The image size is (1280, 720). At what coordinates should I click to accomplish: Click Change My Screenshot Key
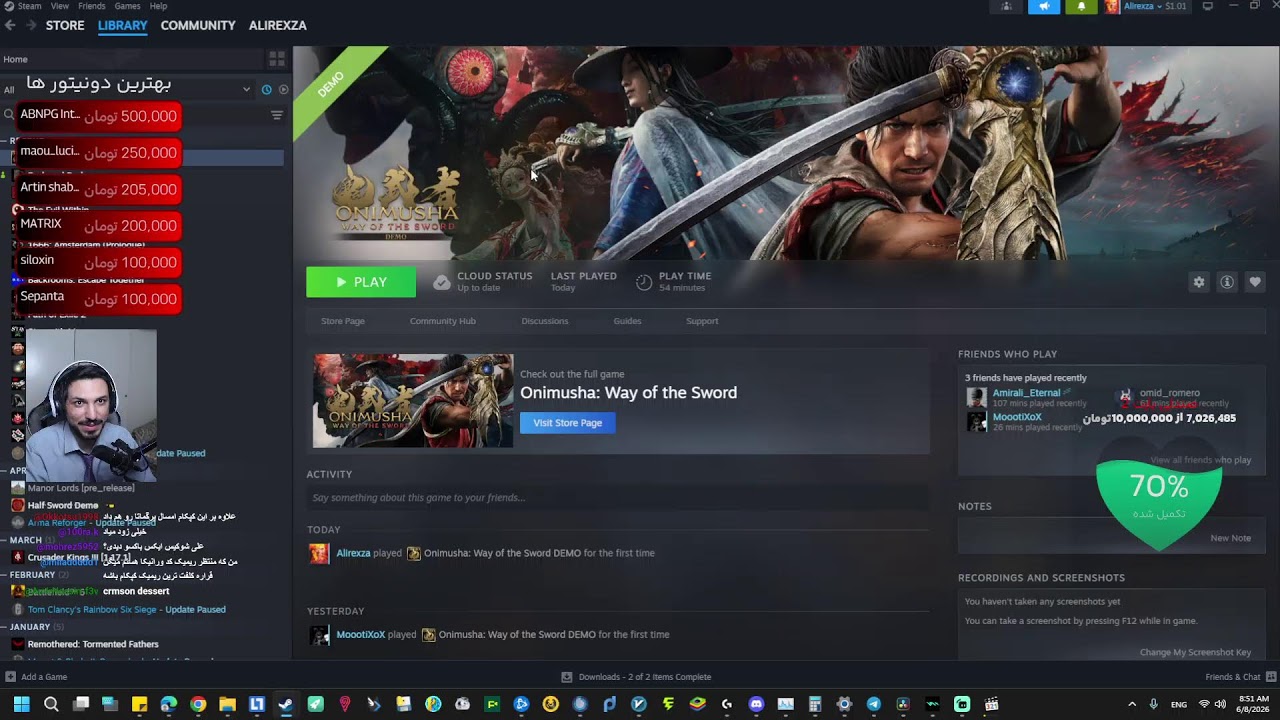click(x=1196, y=652)
